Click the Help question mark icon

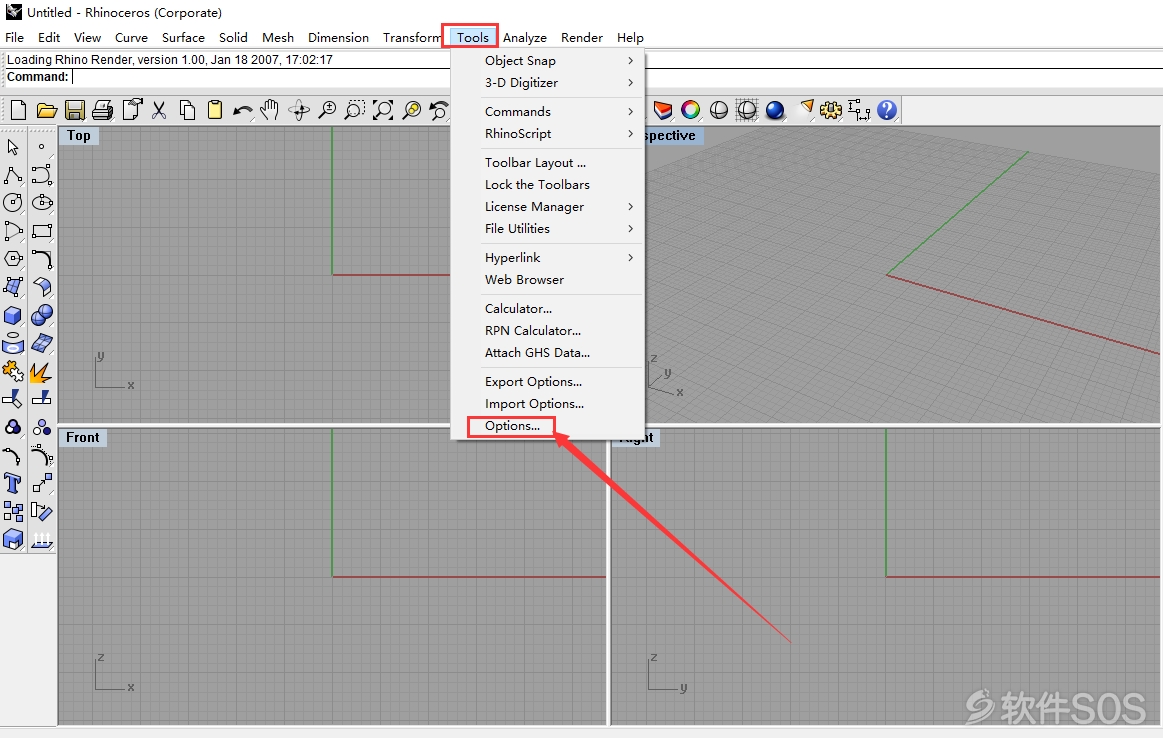click(x=887, y=111)
